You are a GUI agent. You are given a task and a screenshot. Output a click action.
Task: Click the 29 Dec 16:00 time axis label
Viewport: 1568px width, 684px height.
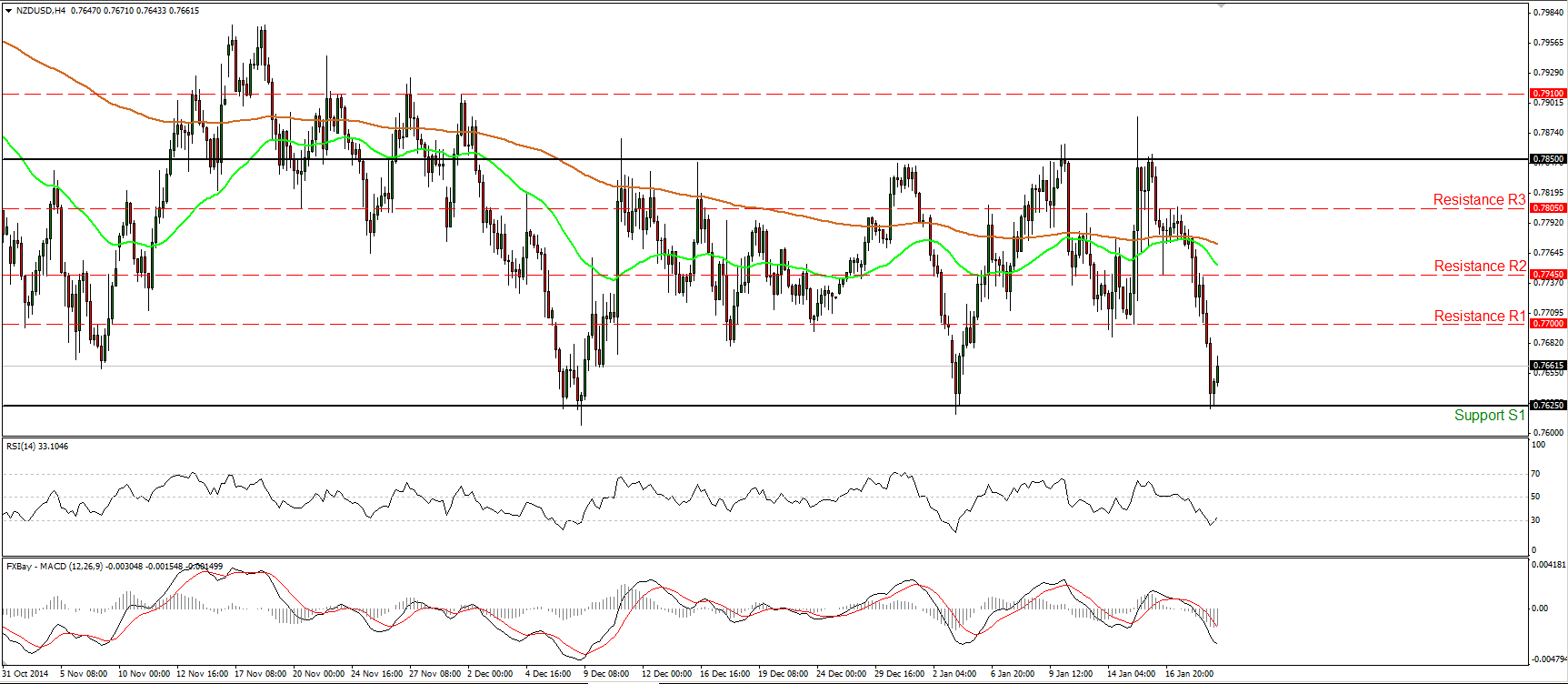[901, 674]
